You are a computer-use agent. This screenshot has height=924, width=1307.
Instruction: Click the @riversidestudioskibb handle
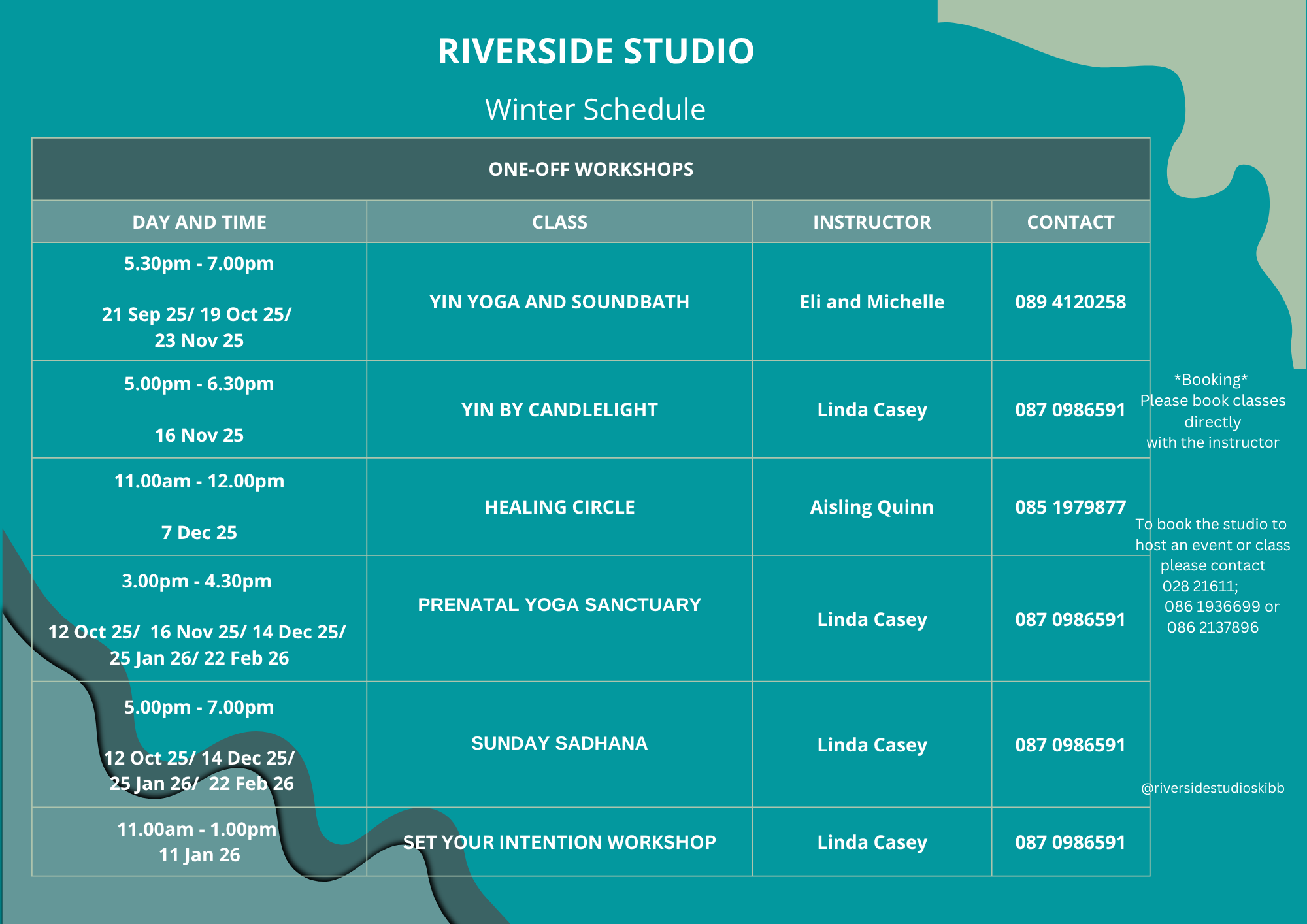pos(1212,788)
